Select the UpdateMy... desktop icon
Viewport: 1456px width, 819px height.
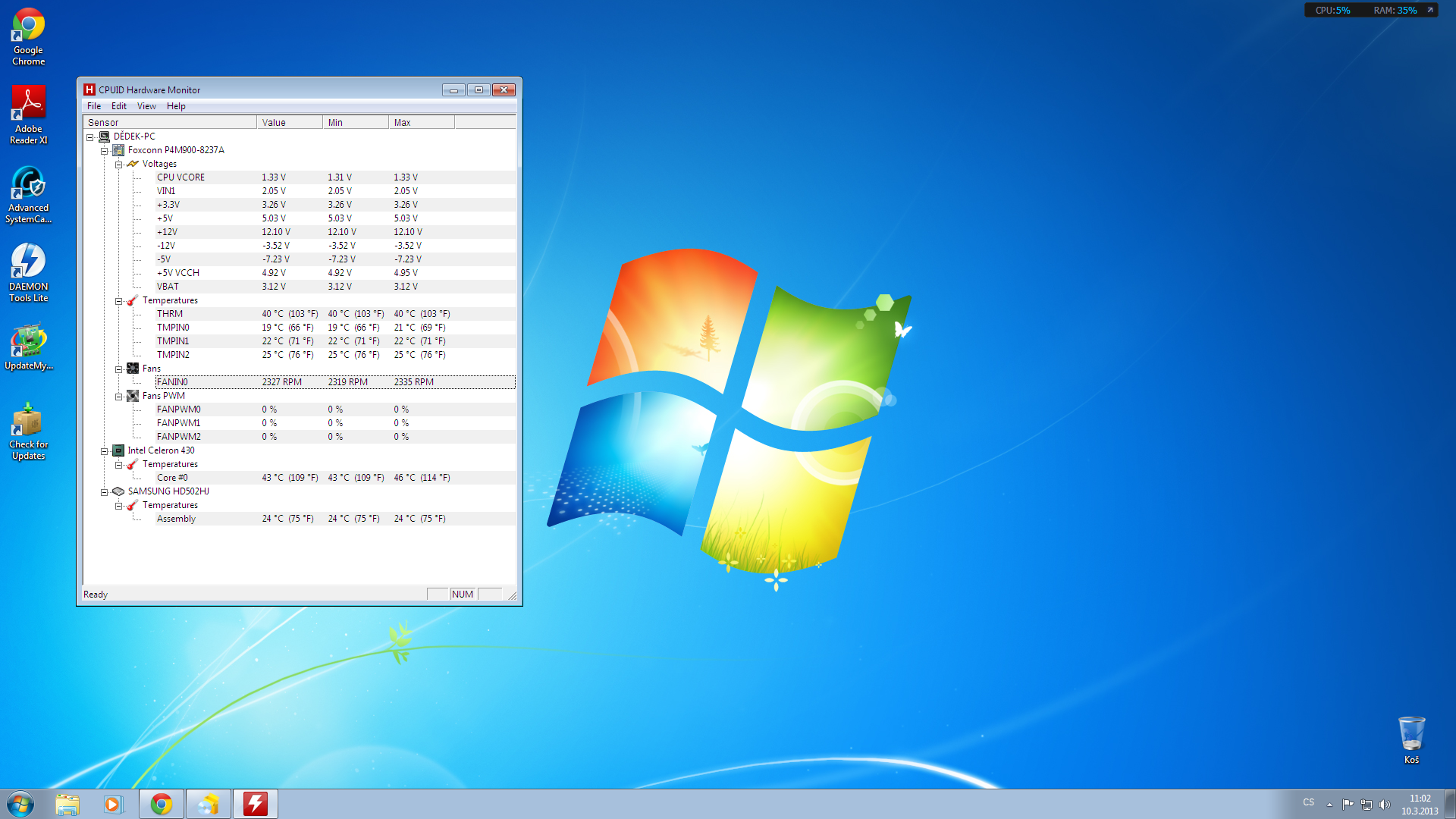28,347
